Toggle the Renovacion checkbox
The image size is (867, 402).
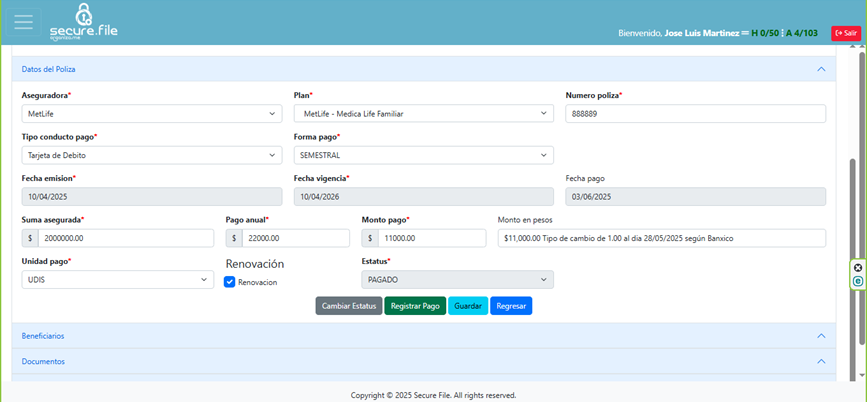(230, 283)
